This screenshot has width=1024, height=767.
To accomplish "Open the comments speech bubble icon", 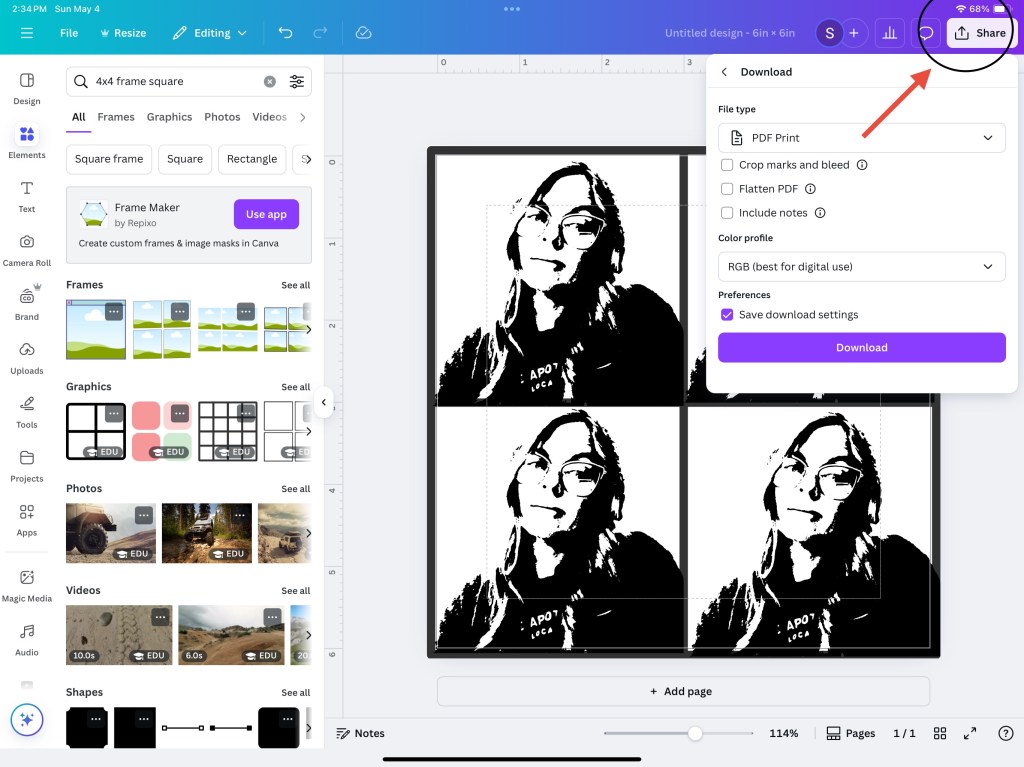I will click(926, 33).
